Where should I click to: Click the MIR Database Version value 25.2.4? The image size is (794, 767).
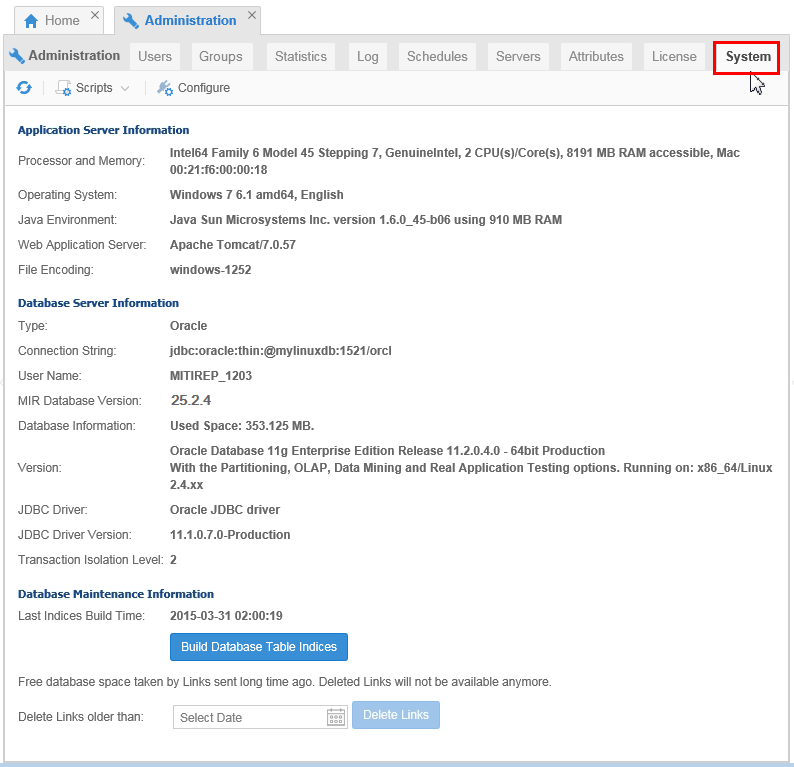pos(190,400)
